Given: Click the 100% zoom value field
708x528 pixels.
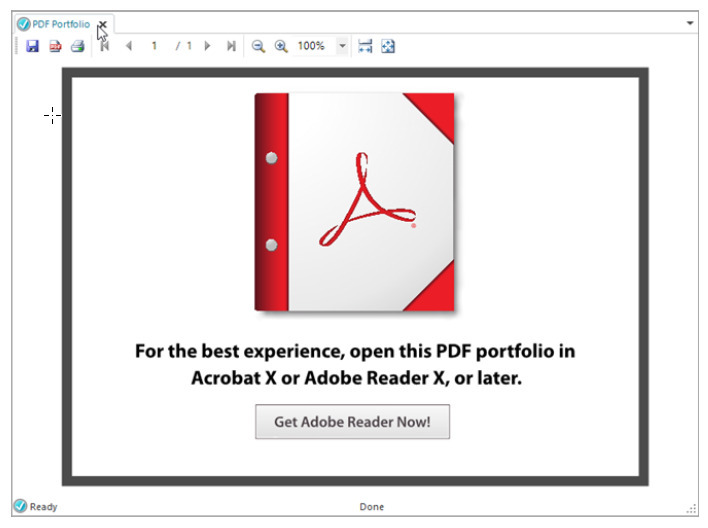Looking at the screenshot, I should [x=314, y=46].
